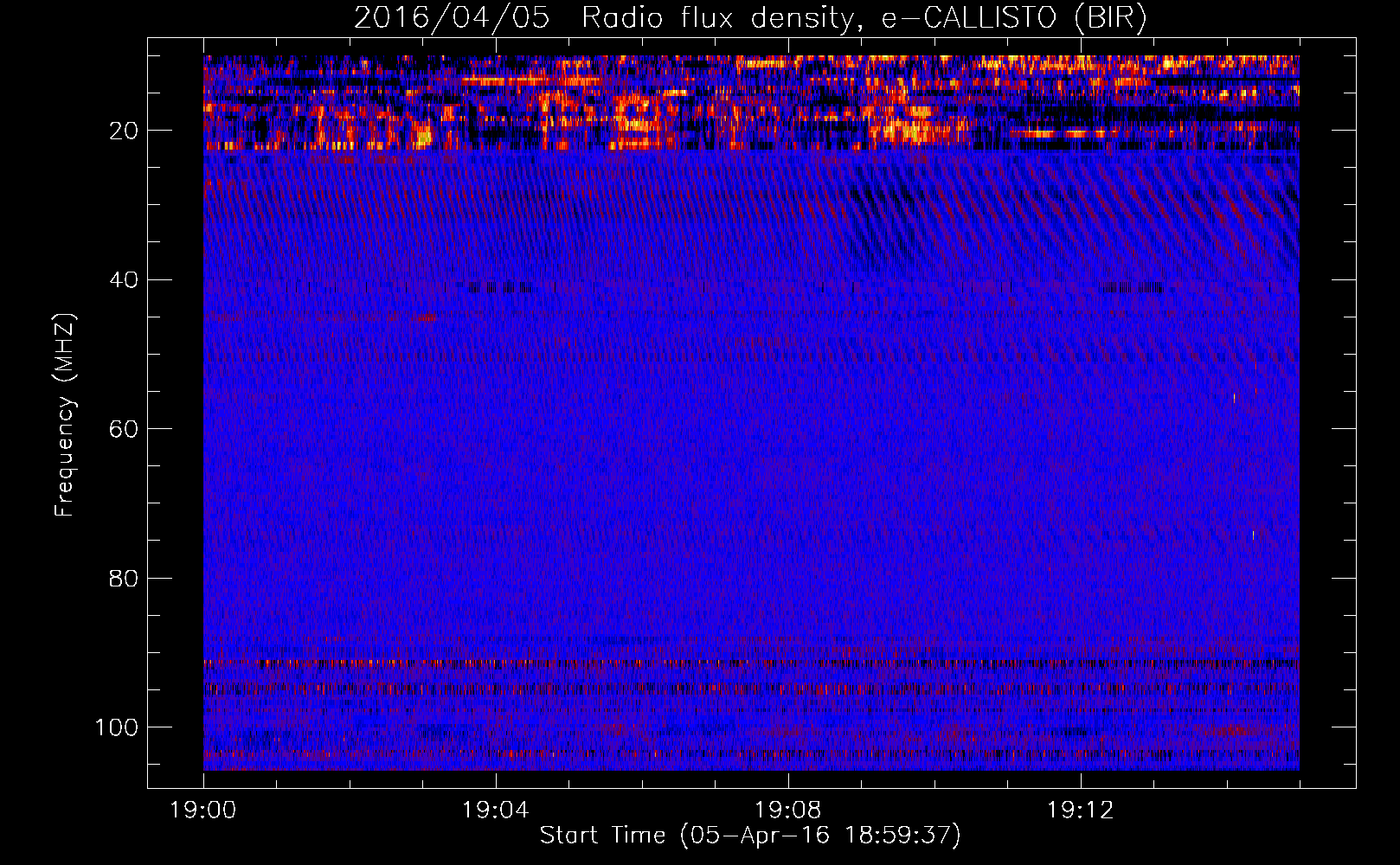Click the 80 MHz frequency tick label
This screenshot has height=865, width=1400.
[124, 578]
